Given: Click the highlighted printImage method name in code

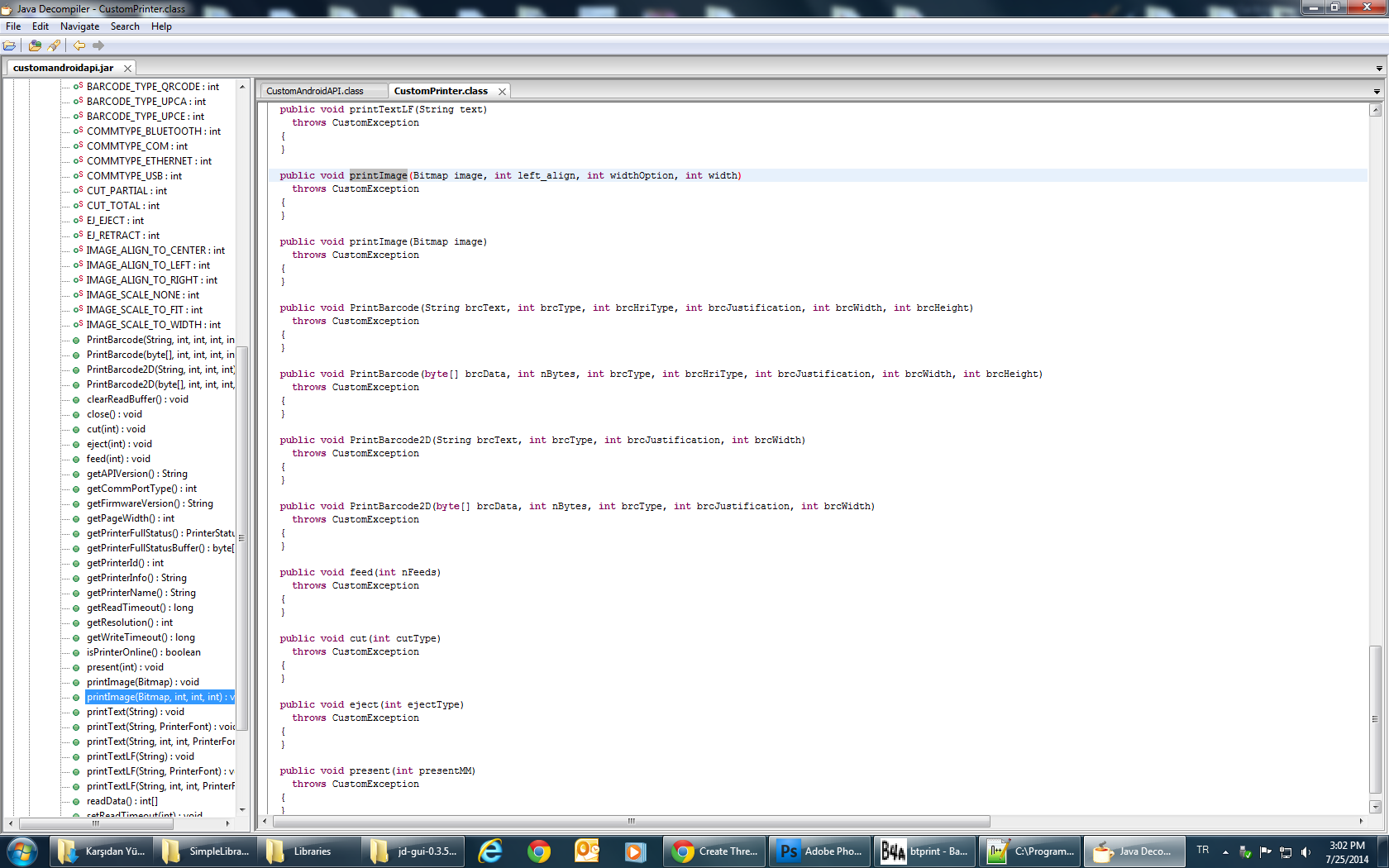Looking at the screenshot, I should click(378, 175).
